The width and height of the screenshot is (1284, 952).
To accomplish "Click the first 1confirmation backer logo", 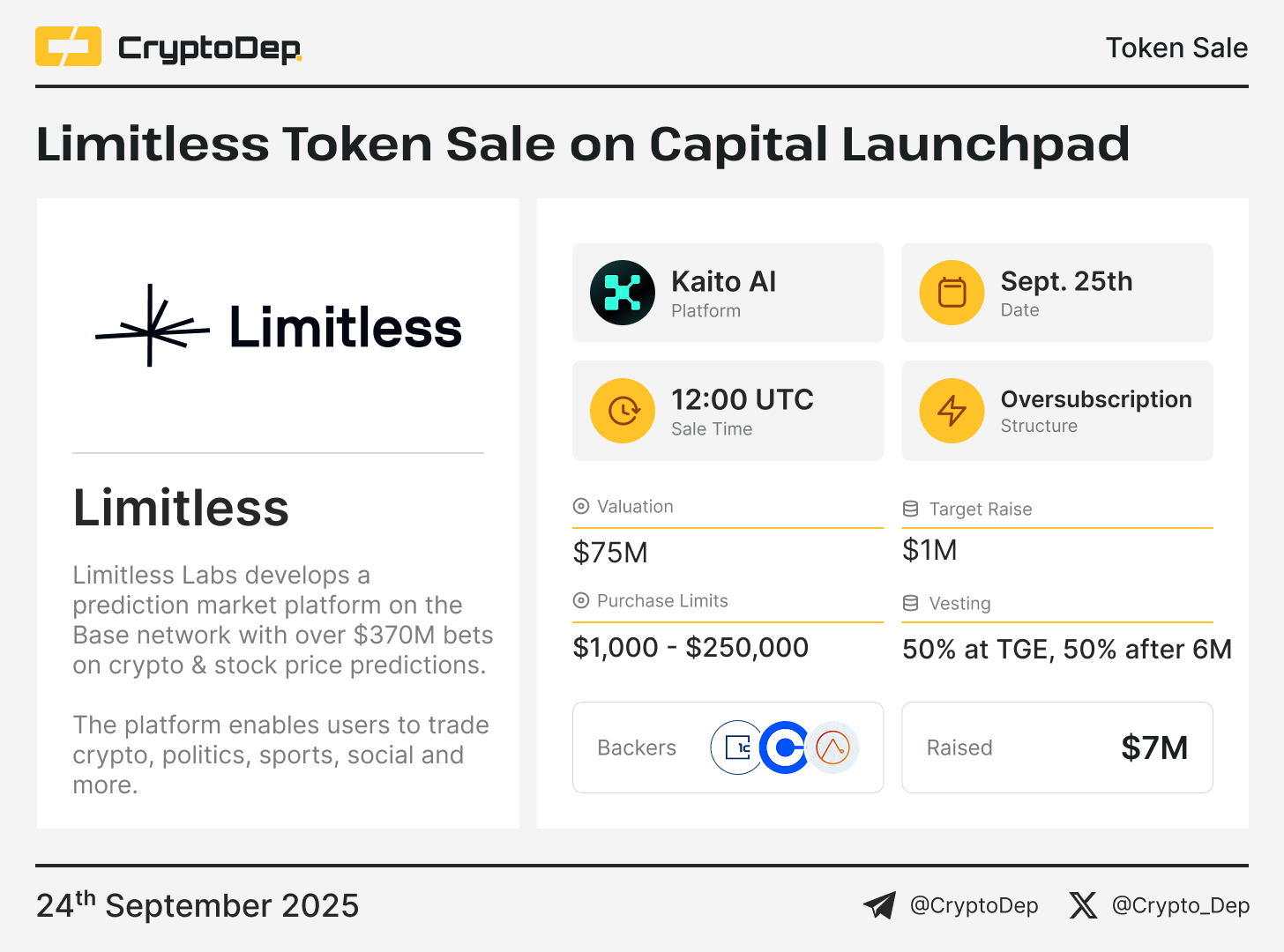I will tap(737, 747).
